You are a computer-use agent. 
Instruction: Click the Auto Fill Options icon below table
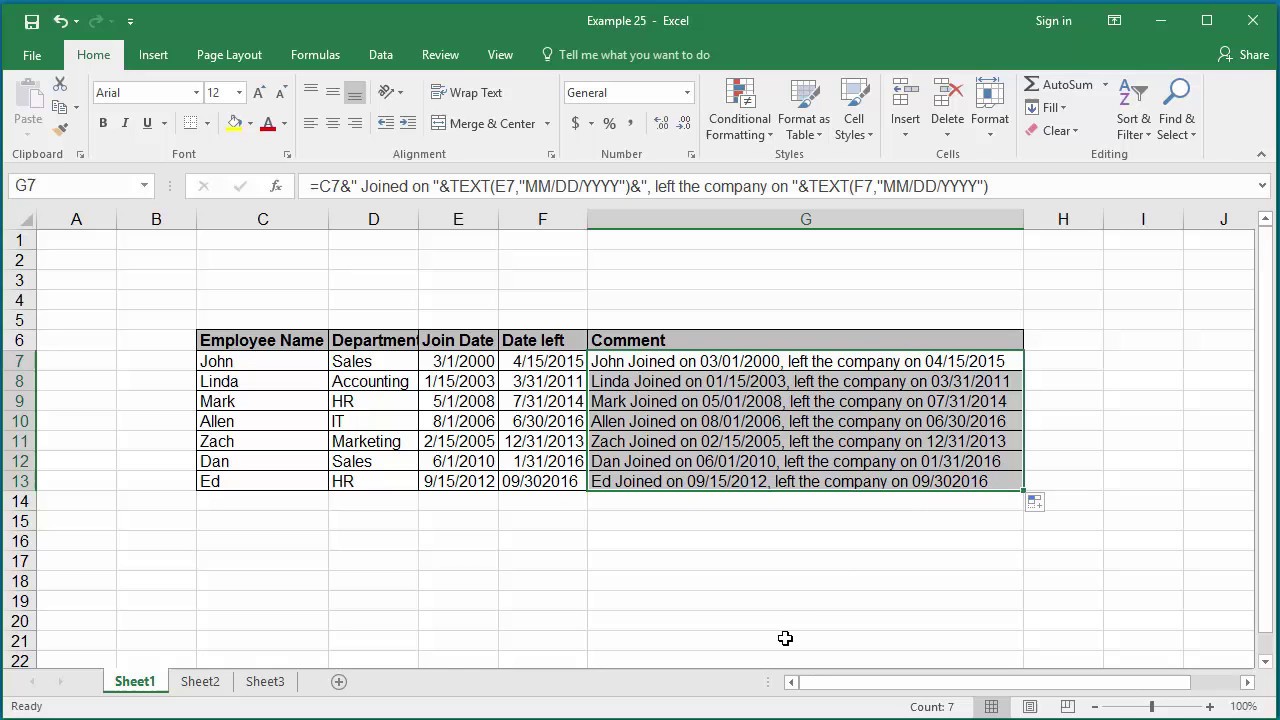[1035, 502]
